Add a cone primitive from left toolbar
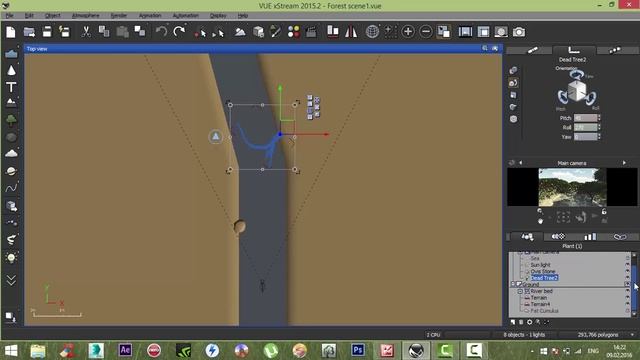 (x=11, y=70)
